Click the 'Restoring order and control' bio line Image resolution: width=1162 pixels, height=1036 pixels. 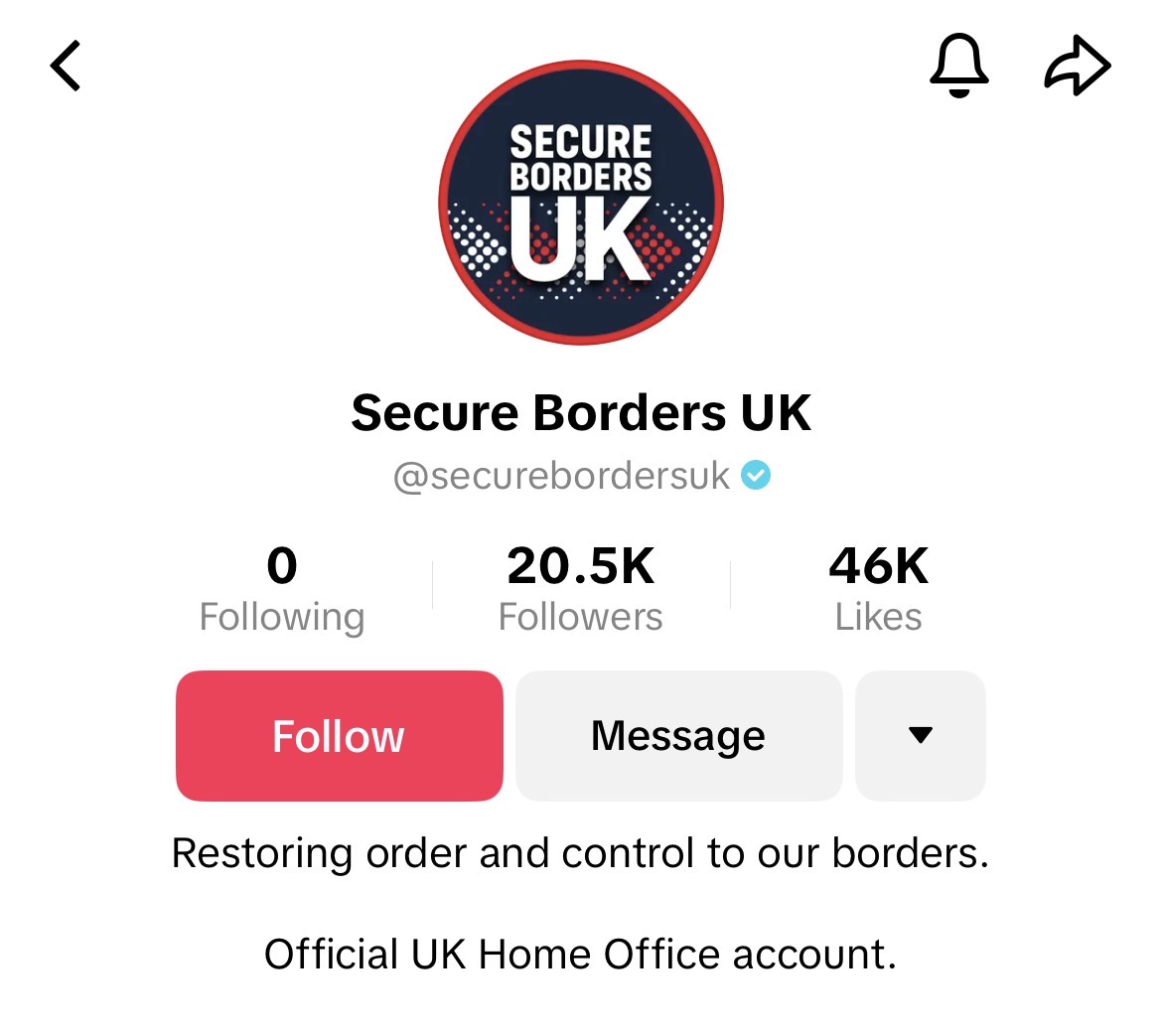point(581,853)
